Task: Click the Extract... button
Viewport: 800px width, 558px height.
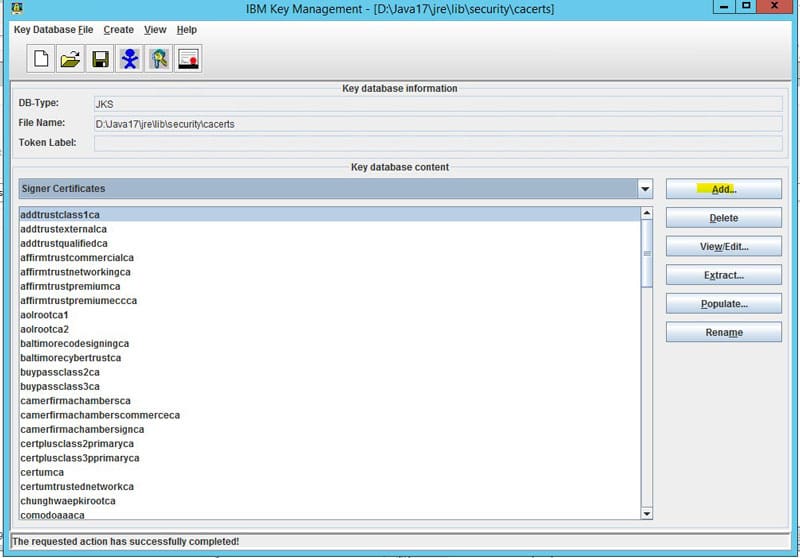Action: click(x=723, y=275)
